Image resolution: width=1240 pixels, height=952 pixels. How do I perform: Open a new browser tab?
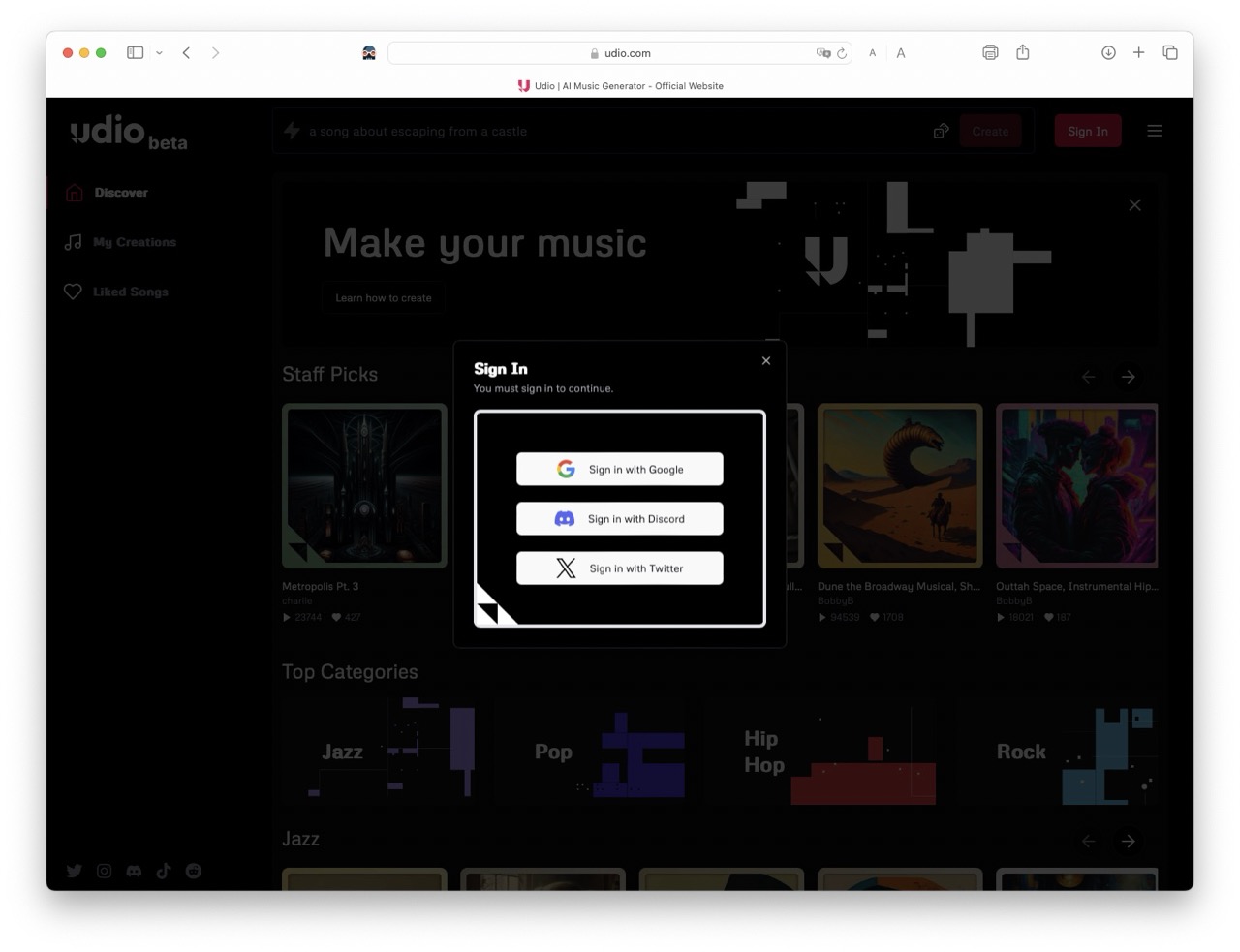tap(1139, 53)
